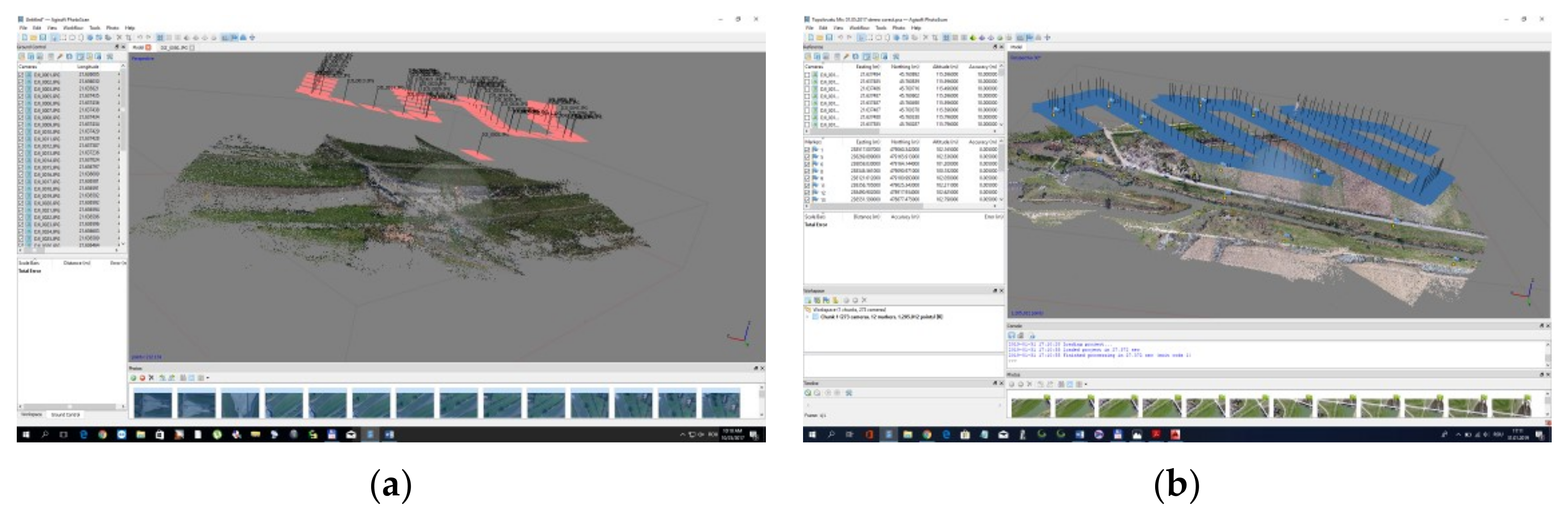Click the X remove icon in Workspace pane toolbar
Screen dimensions: 1568x518
[864, 300]
